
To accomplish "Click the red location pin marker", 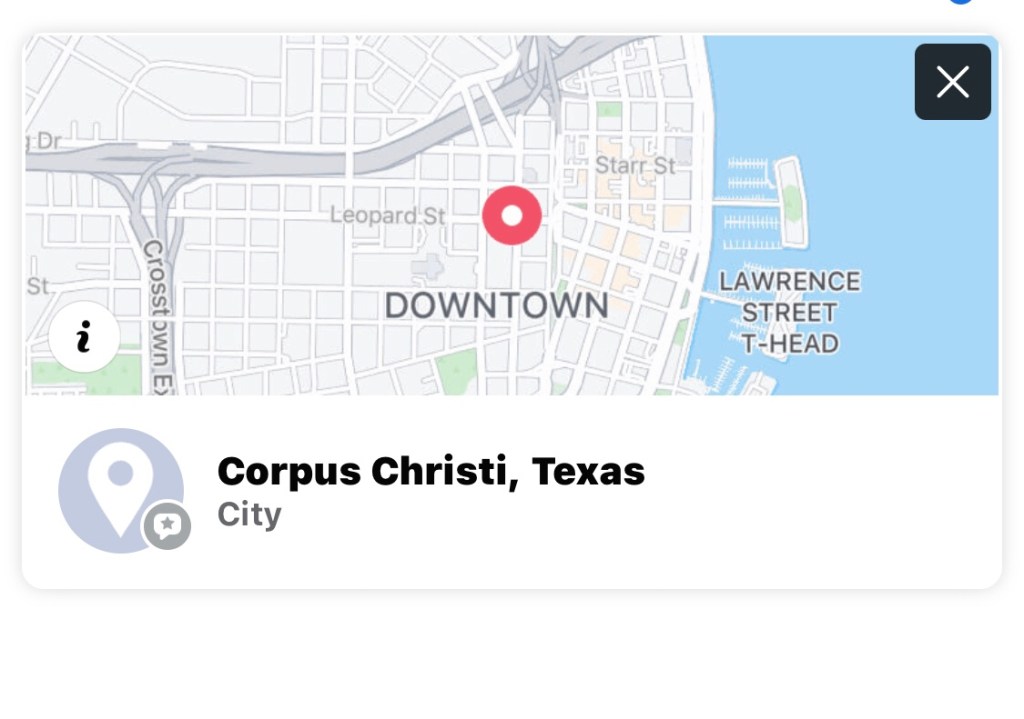I will point(512,215).
